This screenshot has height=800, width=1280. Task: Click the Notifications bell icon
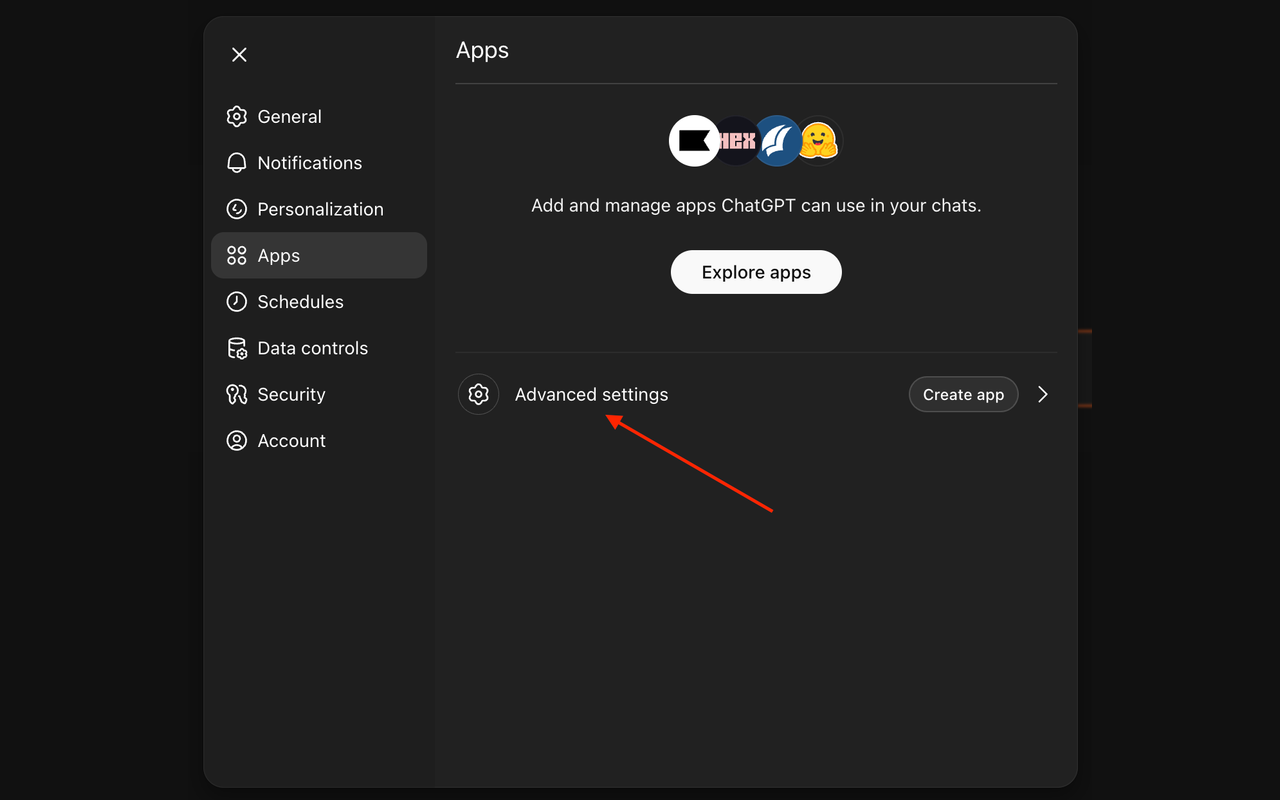pos(236,163)
